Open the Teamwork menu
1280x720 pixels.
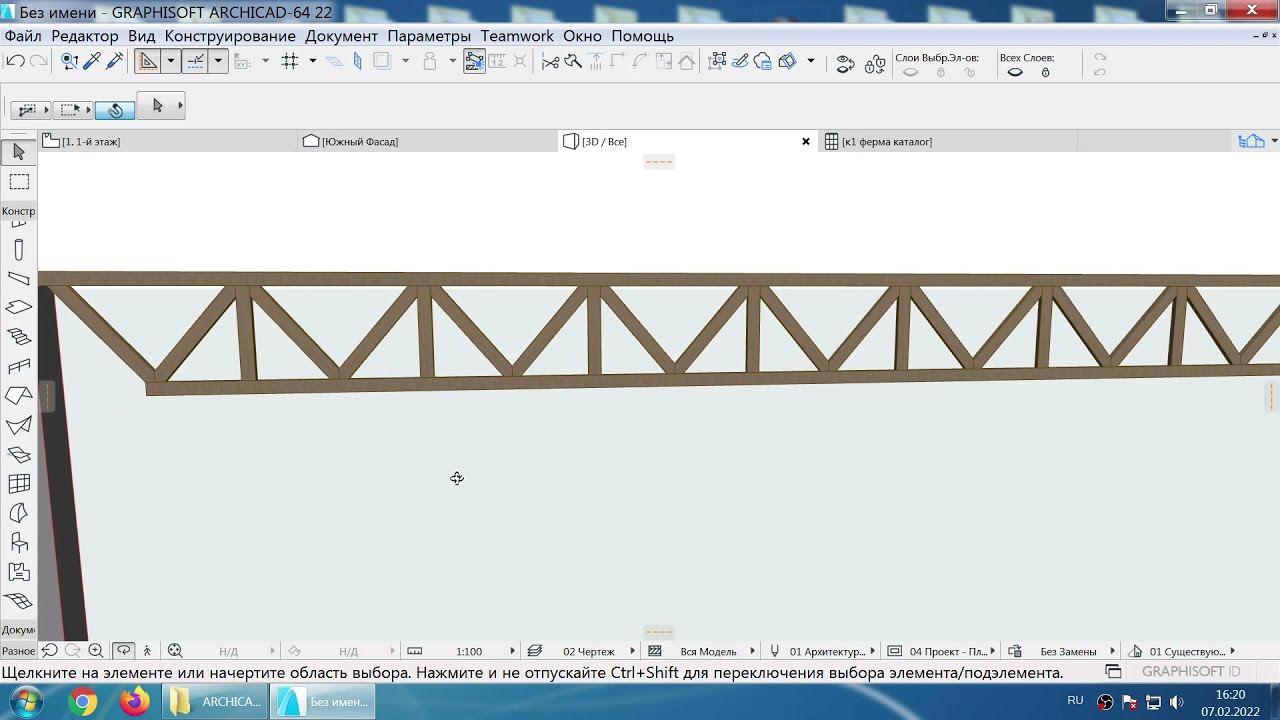point(517,36)
